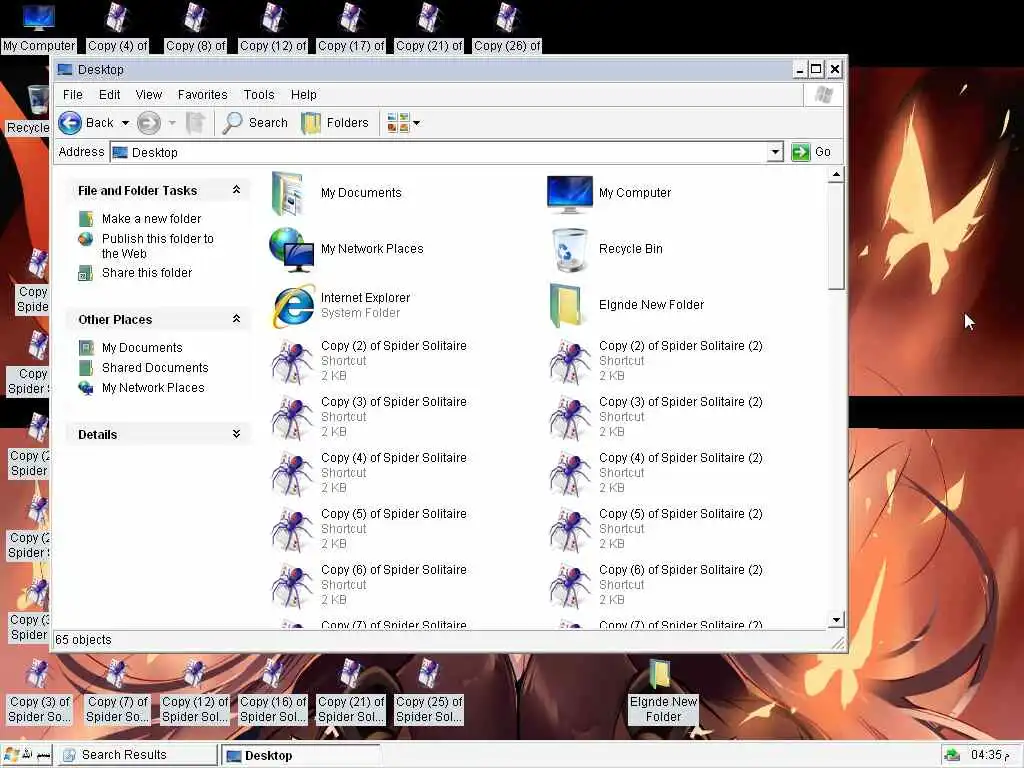Open the Tools menu
Image resolution: width=1024 pixels, height=768 pixels.
point(259,95)
